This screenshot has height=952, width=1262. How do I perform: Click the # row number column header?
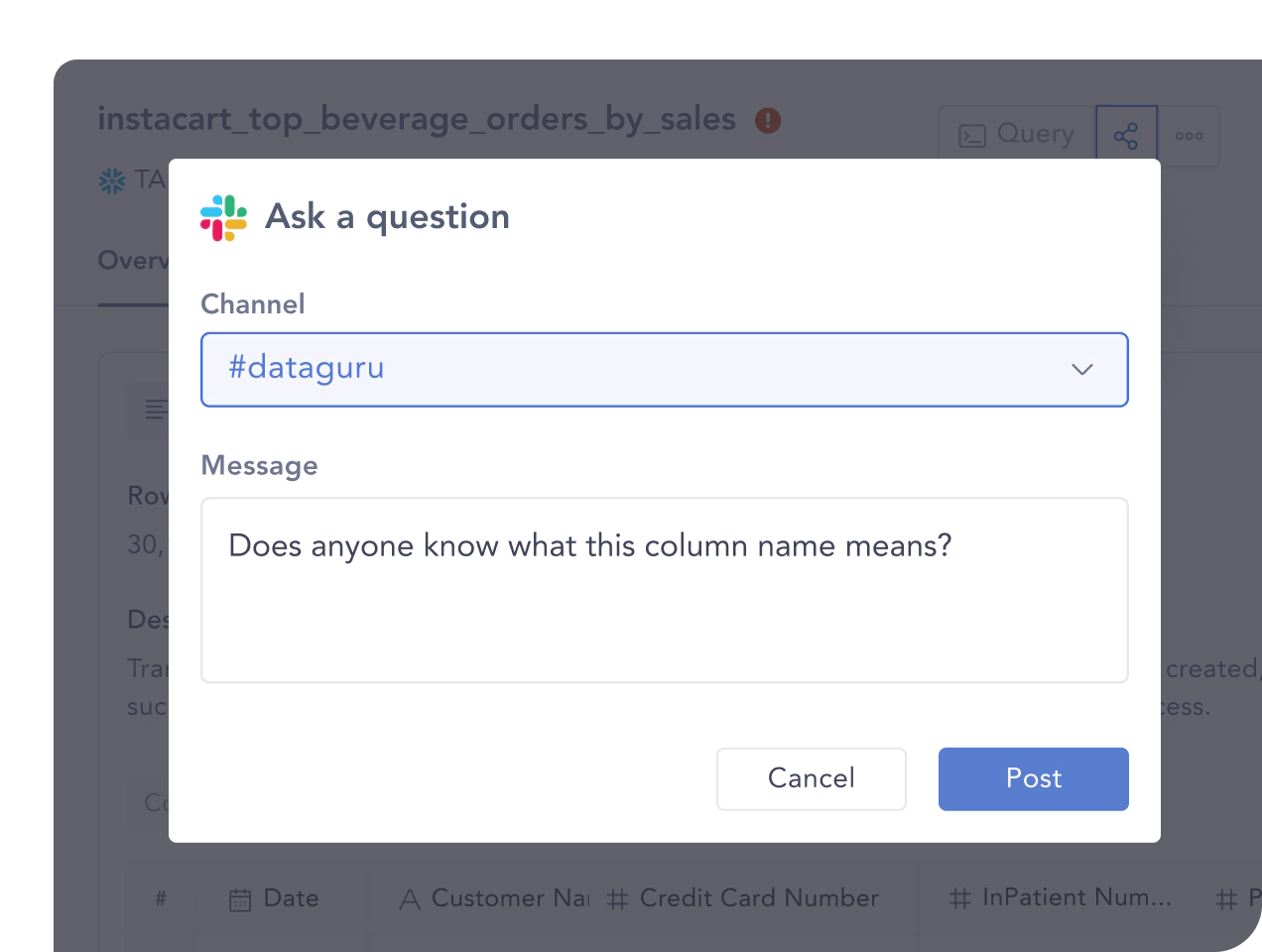pos(161,899)
